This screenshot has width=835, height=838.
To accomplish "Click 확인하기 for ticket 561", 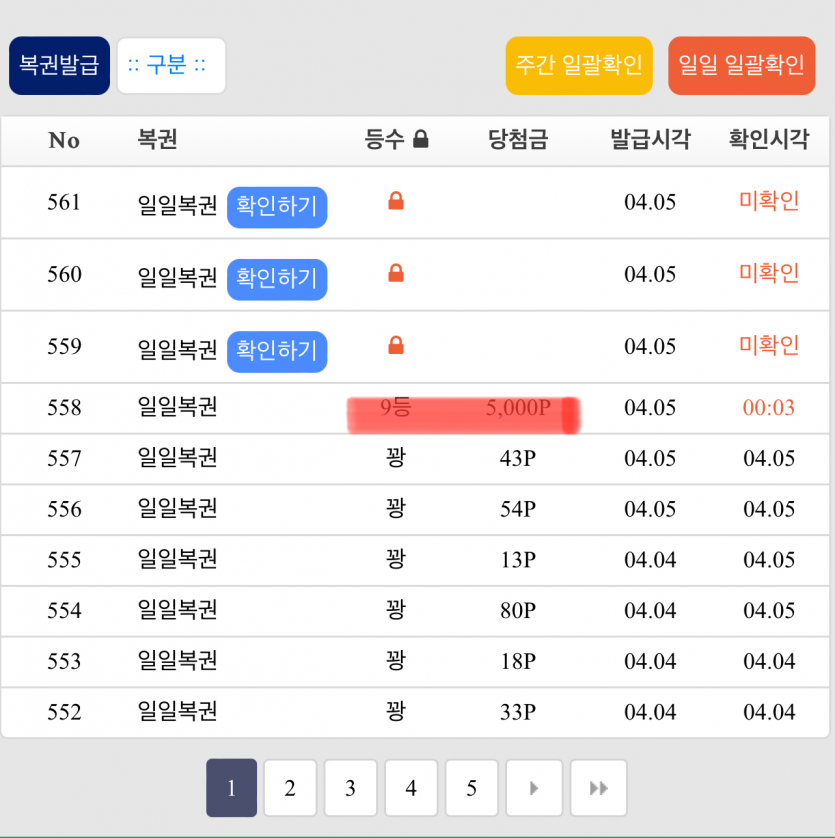I will click(x=277, y=207).
